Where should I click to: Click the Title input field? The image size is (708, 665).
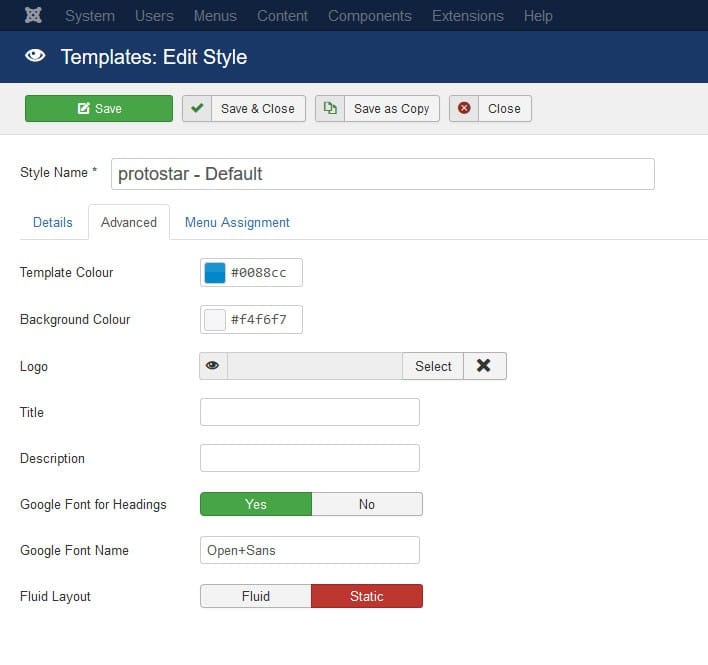310,412
